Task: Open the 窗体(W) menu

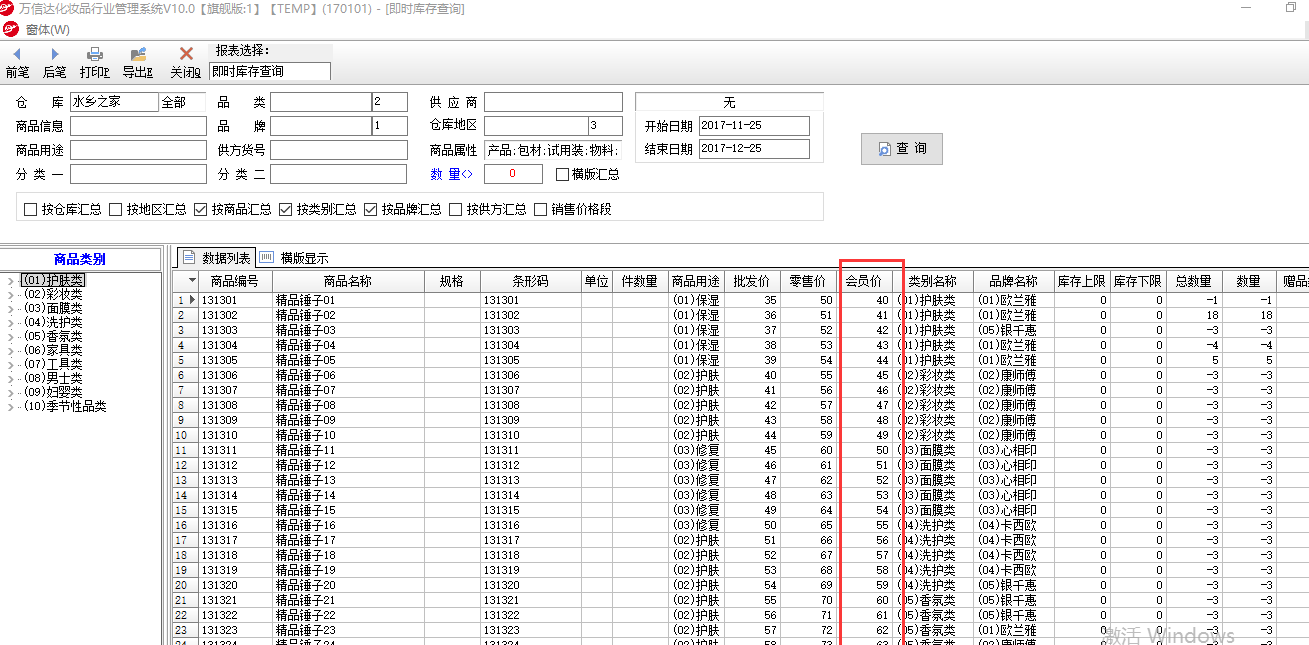Action: click(x=47, y=29)
